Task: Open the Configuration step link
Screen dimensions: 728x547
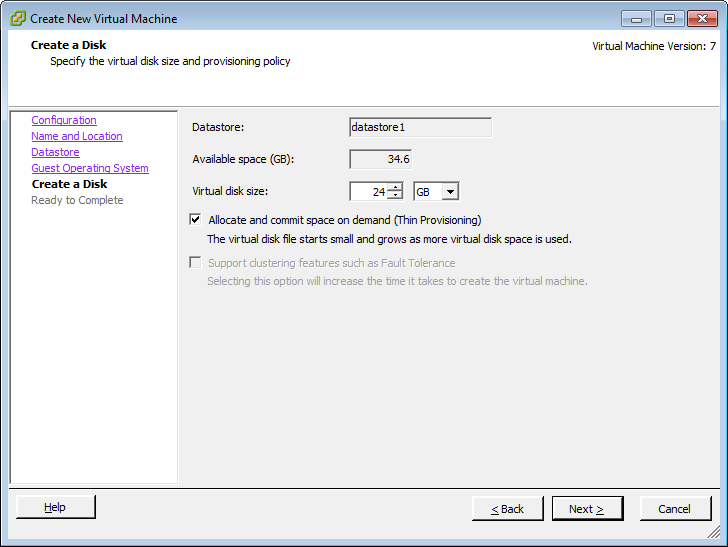Action: coord(64,120)
